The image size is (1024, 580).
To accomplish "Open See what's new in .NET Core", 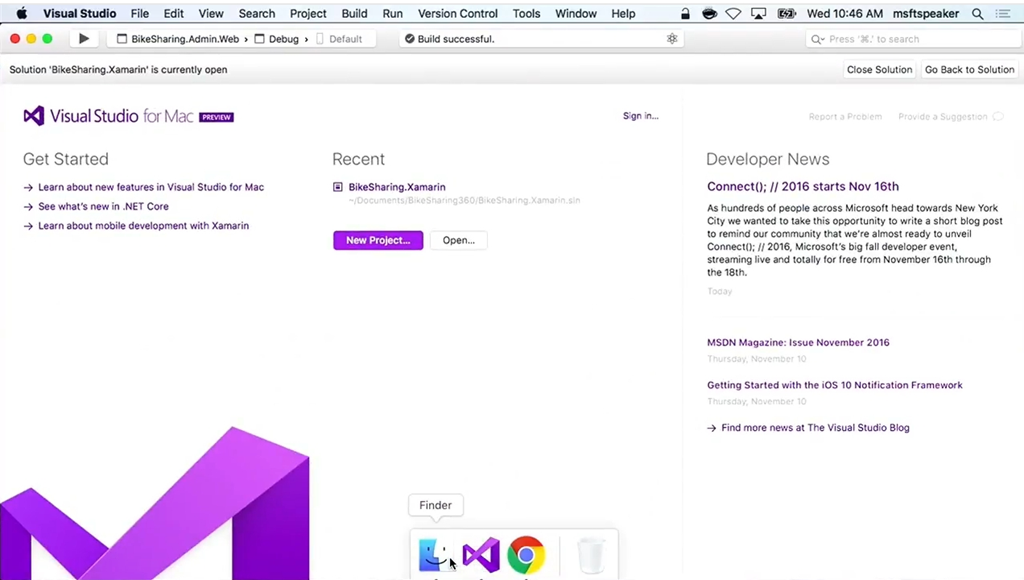I will [103, 206].
